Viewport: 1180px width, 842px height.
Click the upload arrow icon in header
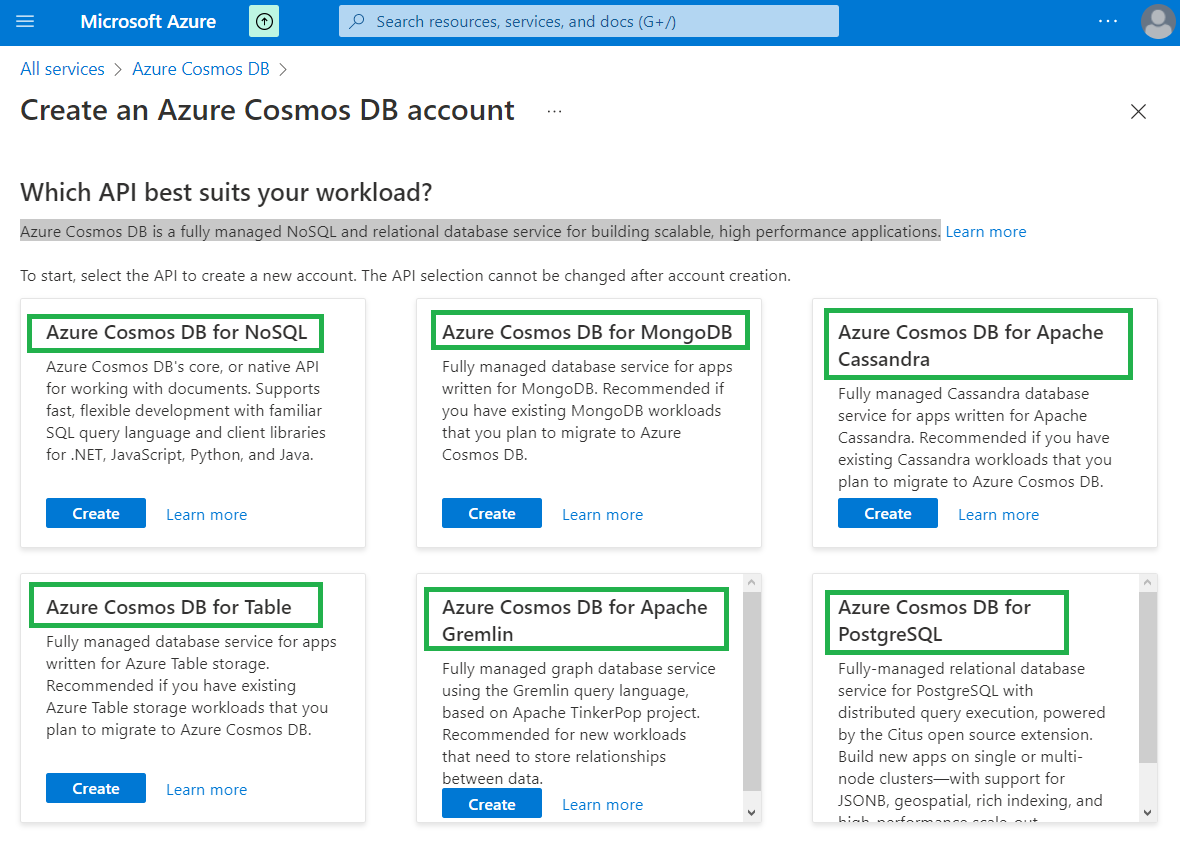264,21
